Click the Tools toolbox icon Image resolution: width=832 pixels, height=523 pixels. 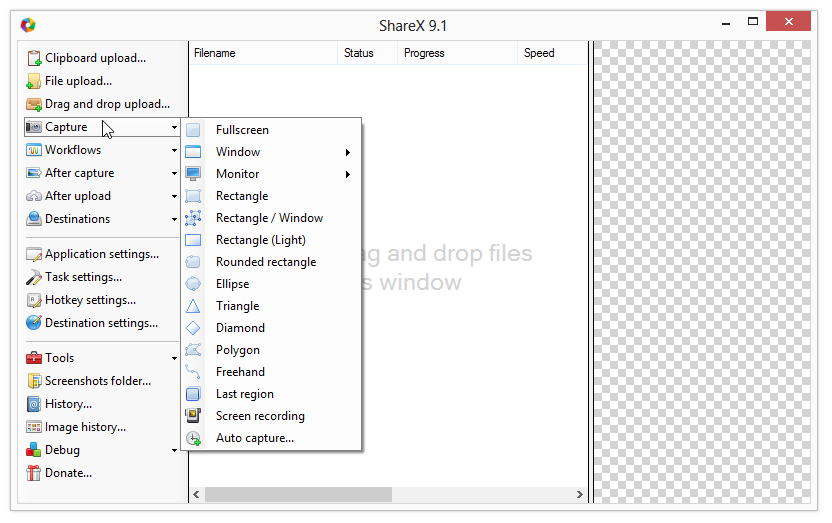tap(34, 358)
